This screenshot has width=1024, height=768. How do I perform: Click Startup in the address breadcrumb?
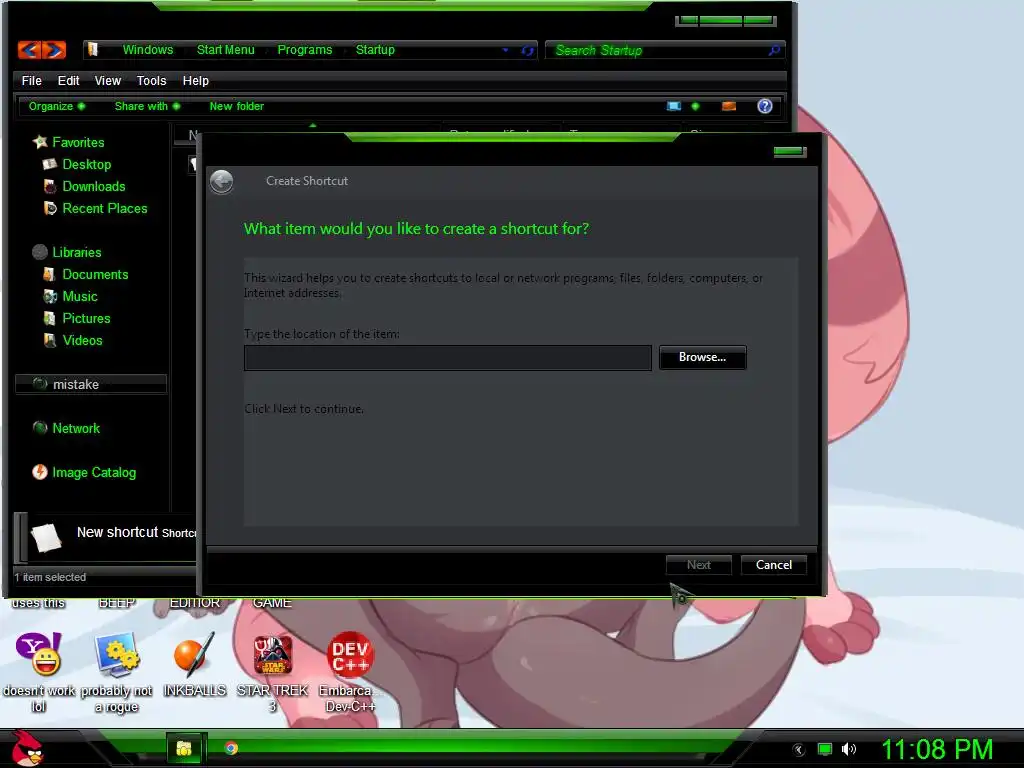click(375, 50)
